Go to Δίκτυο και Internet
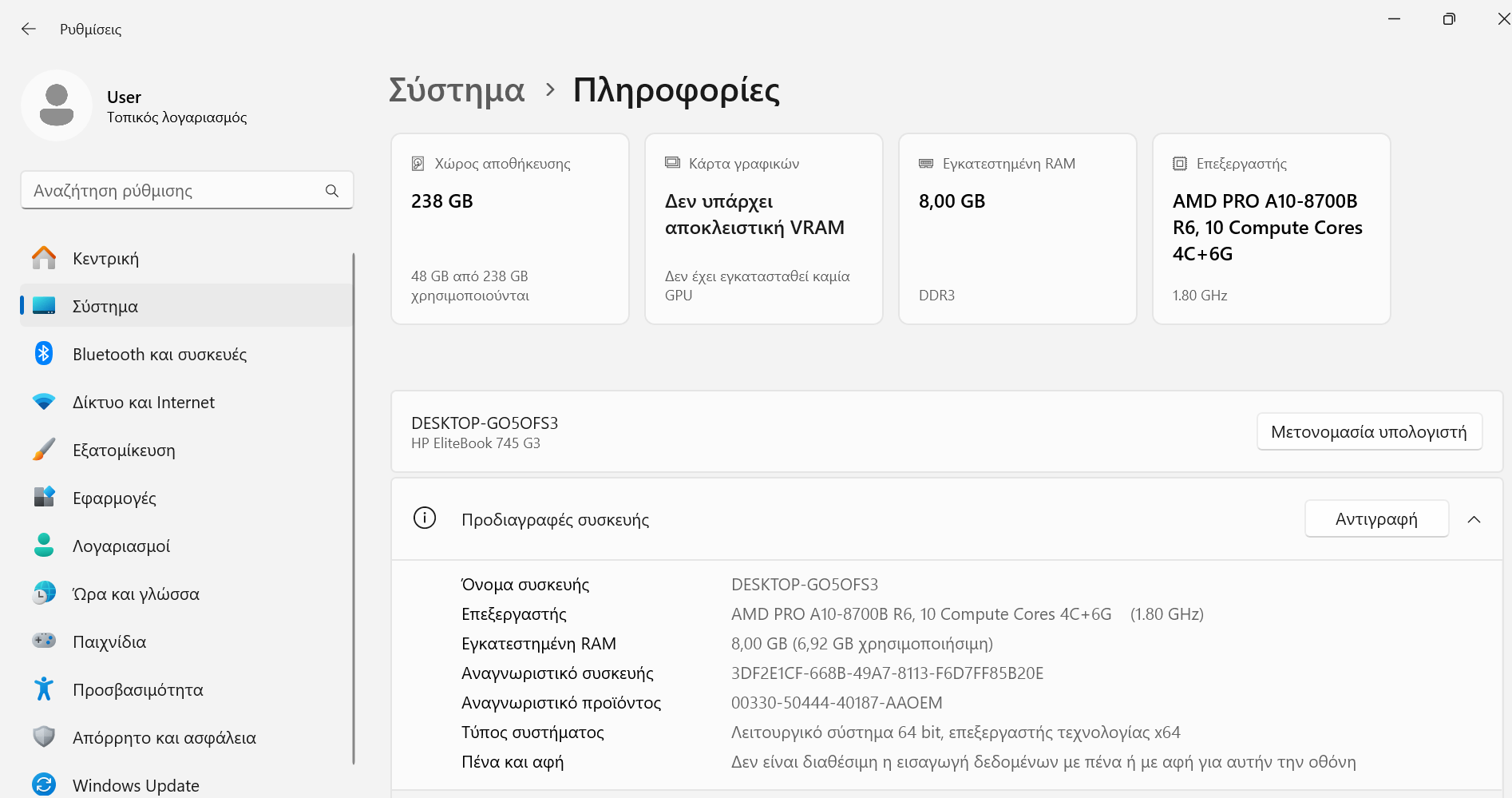This screenshot has width=1512, height=798. (x=187, y=402)
